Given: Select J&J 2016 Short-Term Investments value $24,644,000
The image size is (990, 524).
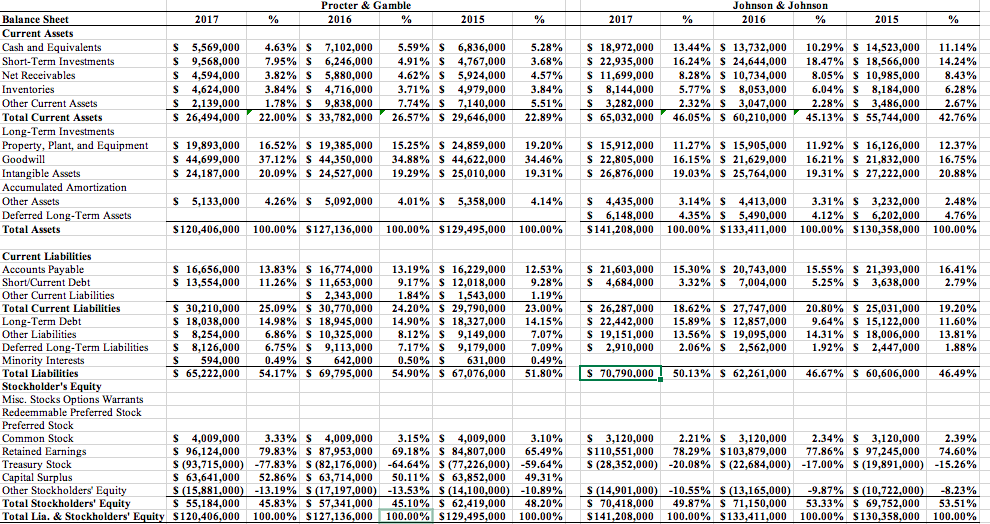Looking at the screenshot, I should pyautogui.click(x=753, y=61).
